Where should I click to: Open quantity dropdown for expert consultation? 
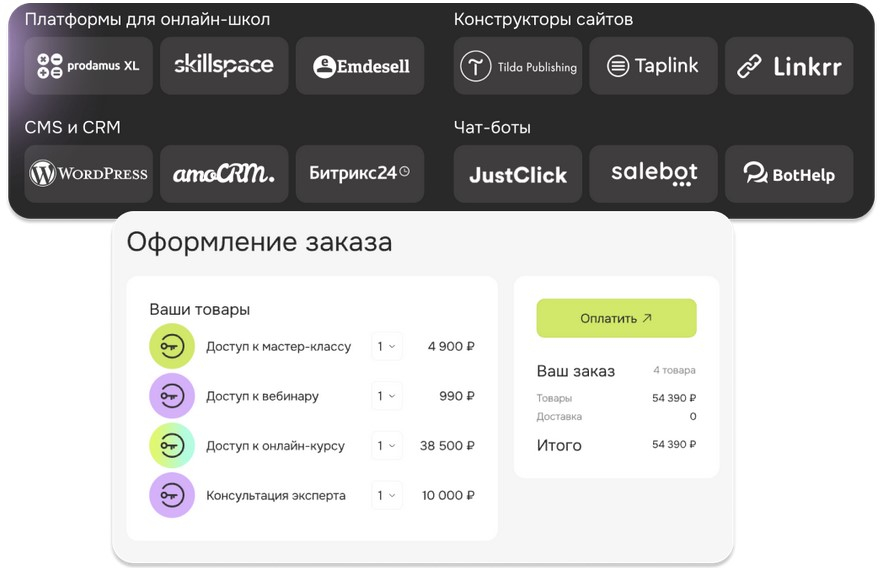pyautogui.click(x=387, y=495)
